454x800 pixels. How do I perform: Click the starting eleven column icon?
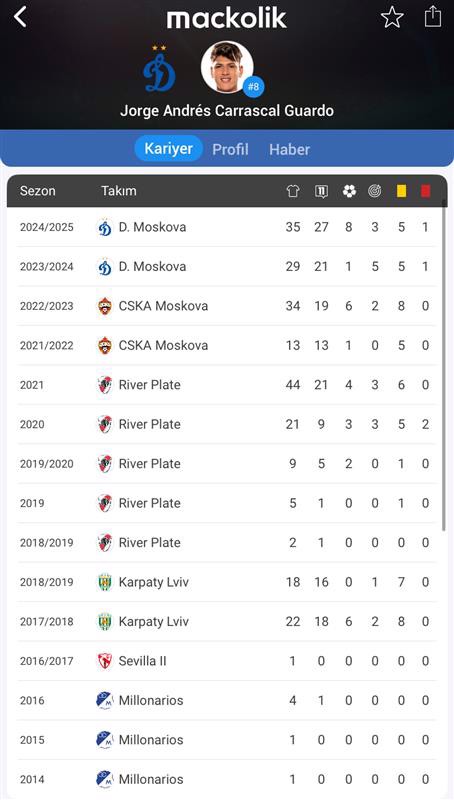click(321, 191)
